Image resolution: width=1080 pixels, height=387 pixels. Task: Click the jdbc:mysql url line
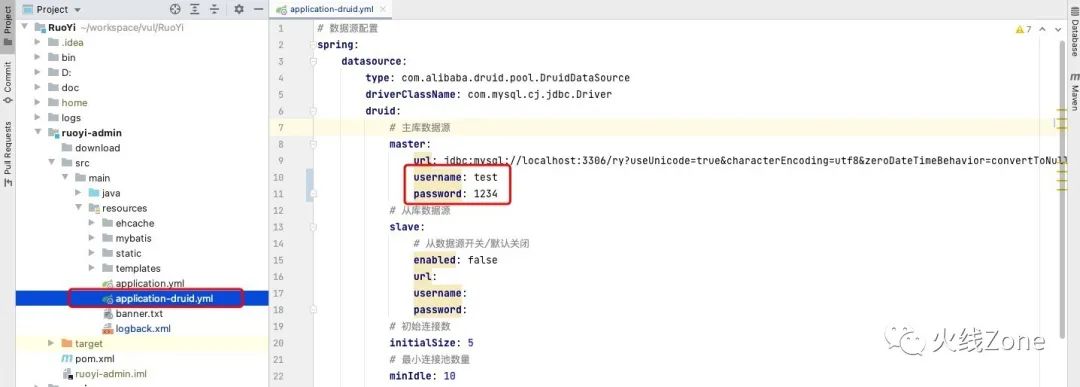[740, 160]
